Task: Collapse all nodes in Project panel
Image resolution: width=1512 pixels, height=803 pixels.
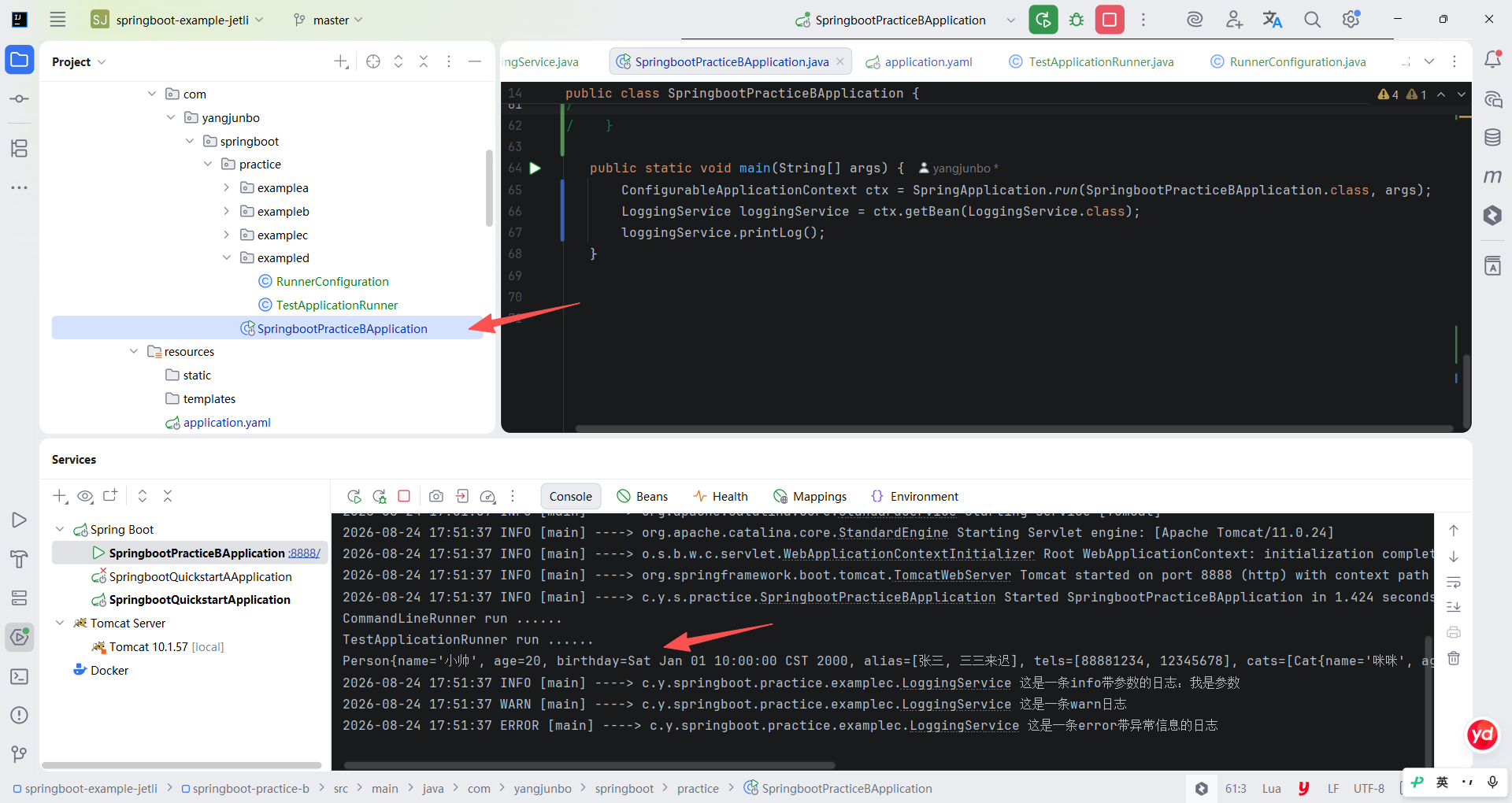Action: coord(424,61)
